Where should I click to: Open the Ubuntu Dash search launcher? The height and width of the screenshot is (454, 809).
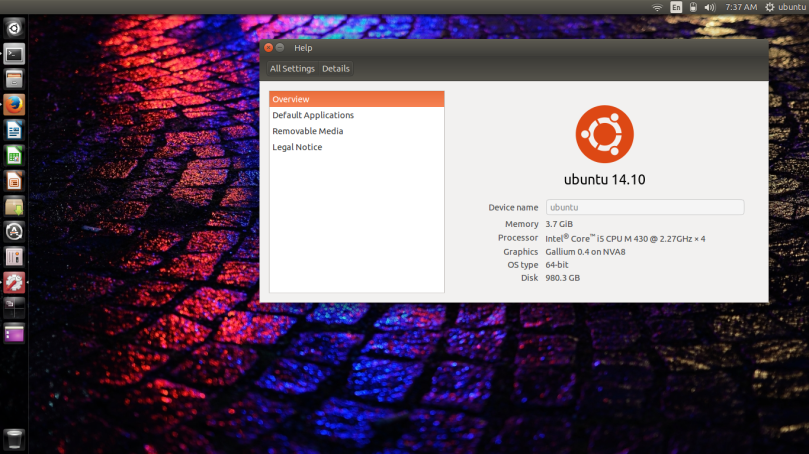pyautogui.click(x=14, y=28)
